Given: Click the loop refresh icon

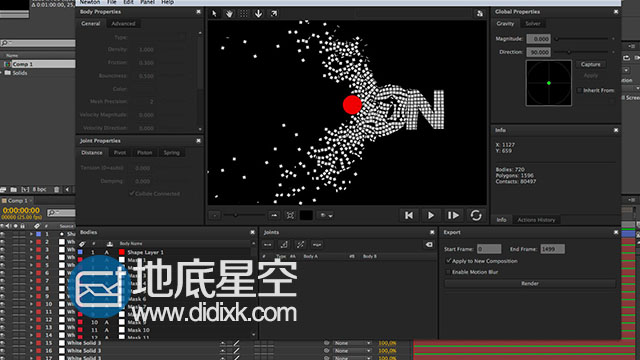Looking at the screenshot, I should coord(476,215).
